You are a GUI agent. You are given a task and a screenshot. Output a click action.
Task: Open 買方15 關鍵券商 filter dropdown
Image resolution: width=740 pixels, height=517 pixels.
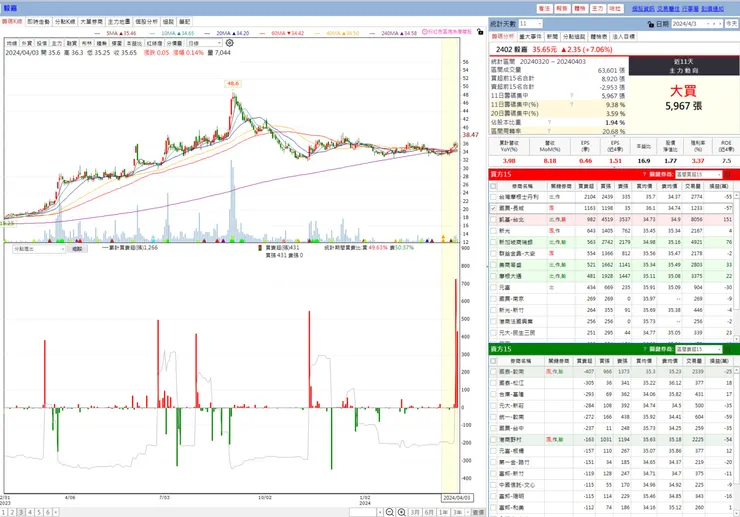coord(698,174)
